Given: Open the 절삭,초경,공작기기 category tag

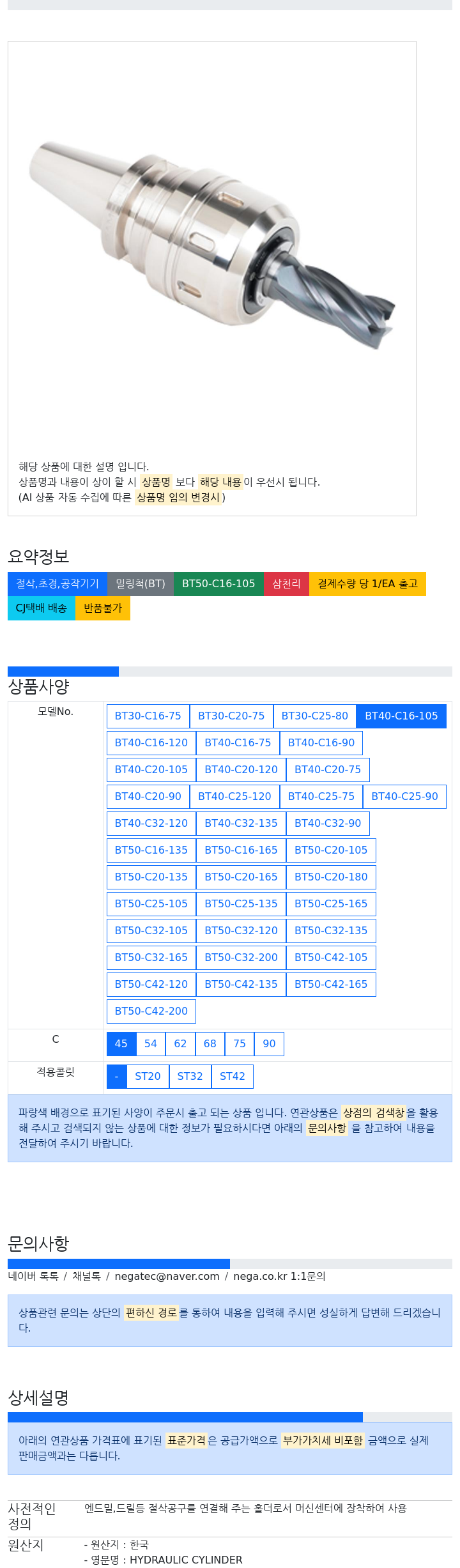Looking at the screenshot, I should point(57,584).
